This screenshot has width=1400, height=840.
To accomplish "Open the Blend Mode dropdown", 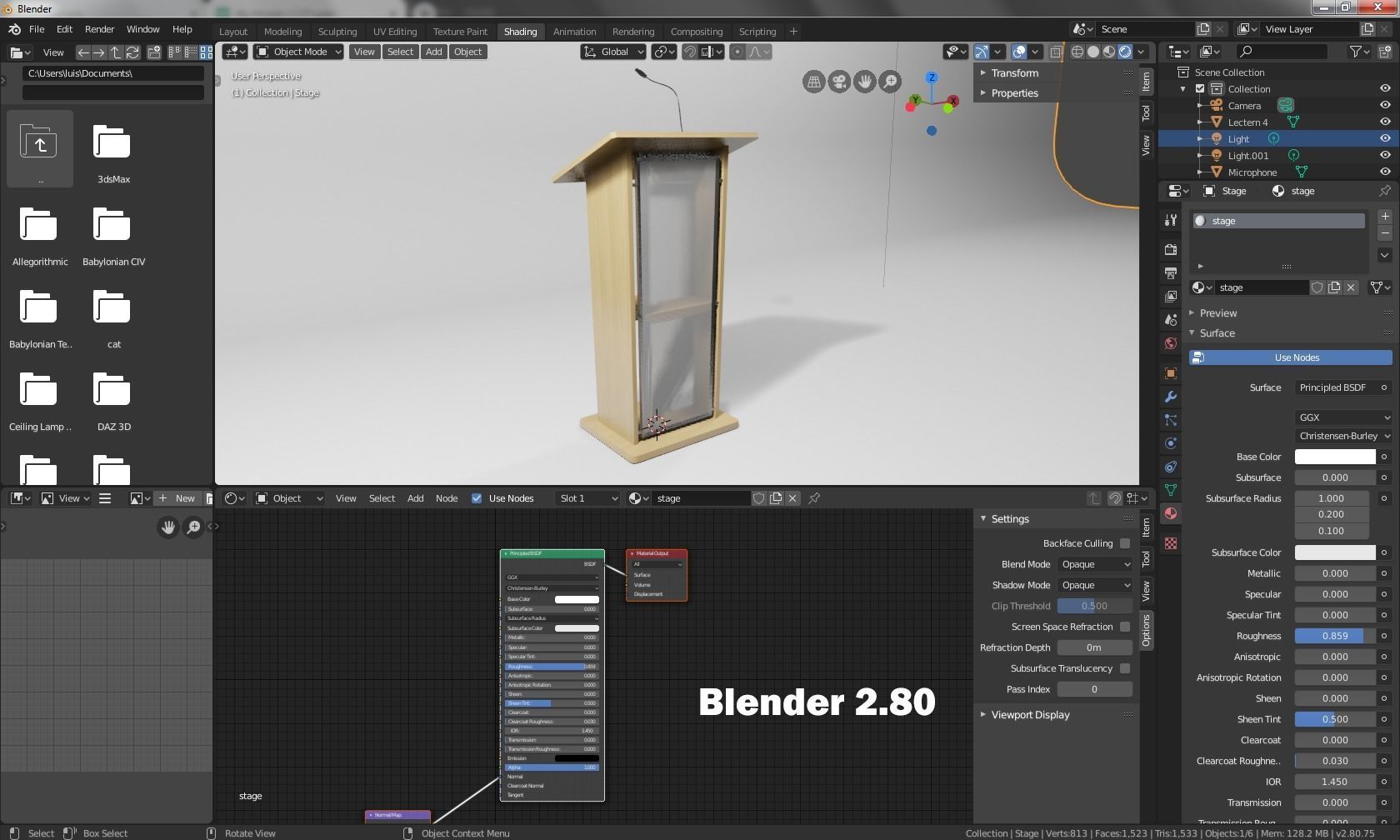I will point(1094,564).
